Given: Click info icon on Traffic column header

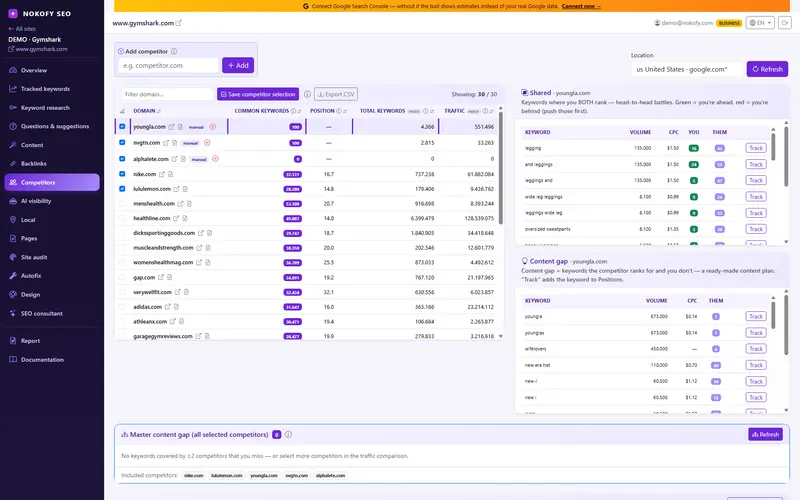Looking at the screenshot, I should coord(485,111).
